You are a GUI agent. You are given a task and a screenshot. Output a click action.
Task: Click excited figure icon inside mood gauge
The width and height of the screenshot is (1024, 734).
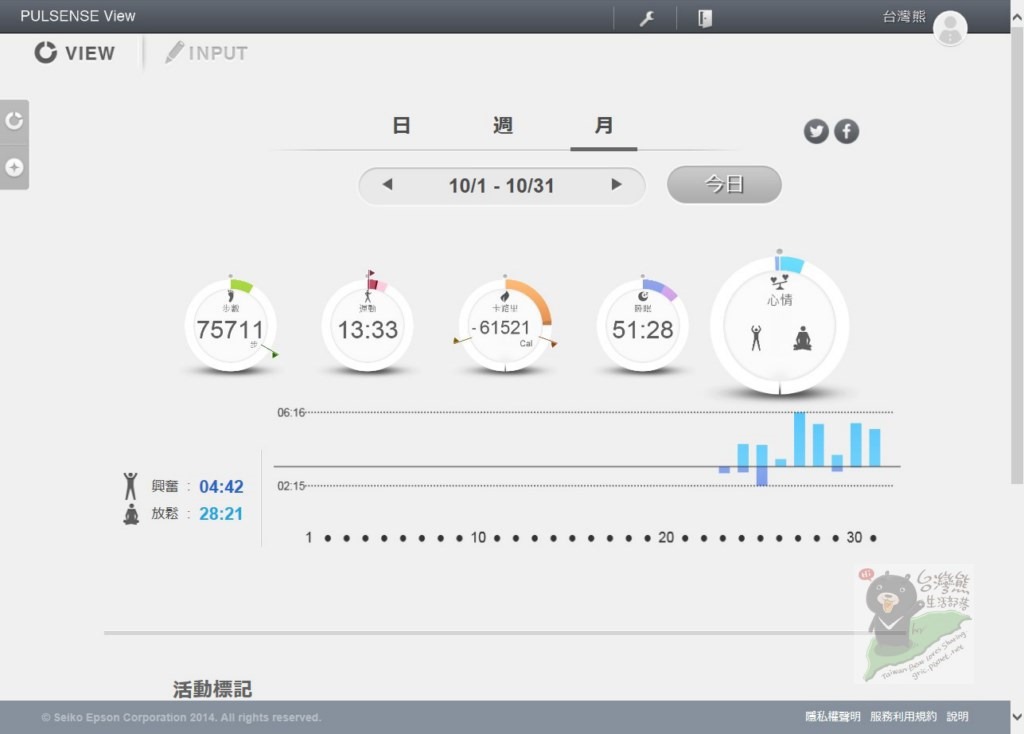point(756,338)
